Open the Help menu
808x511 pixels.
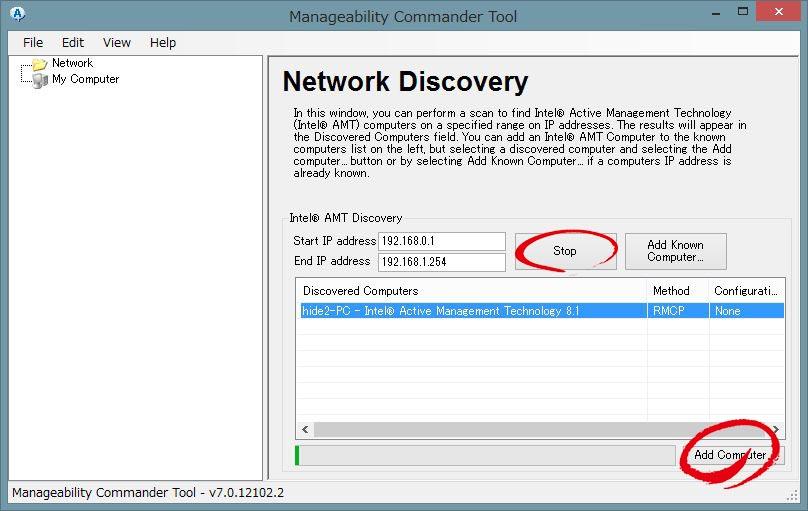pyautogui.click(x=163, y=43)
